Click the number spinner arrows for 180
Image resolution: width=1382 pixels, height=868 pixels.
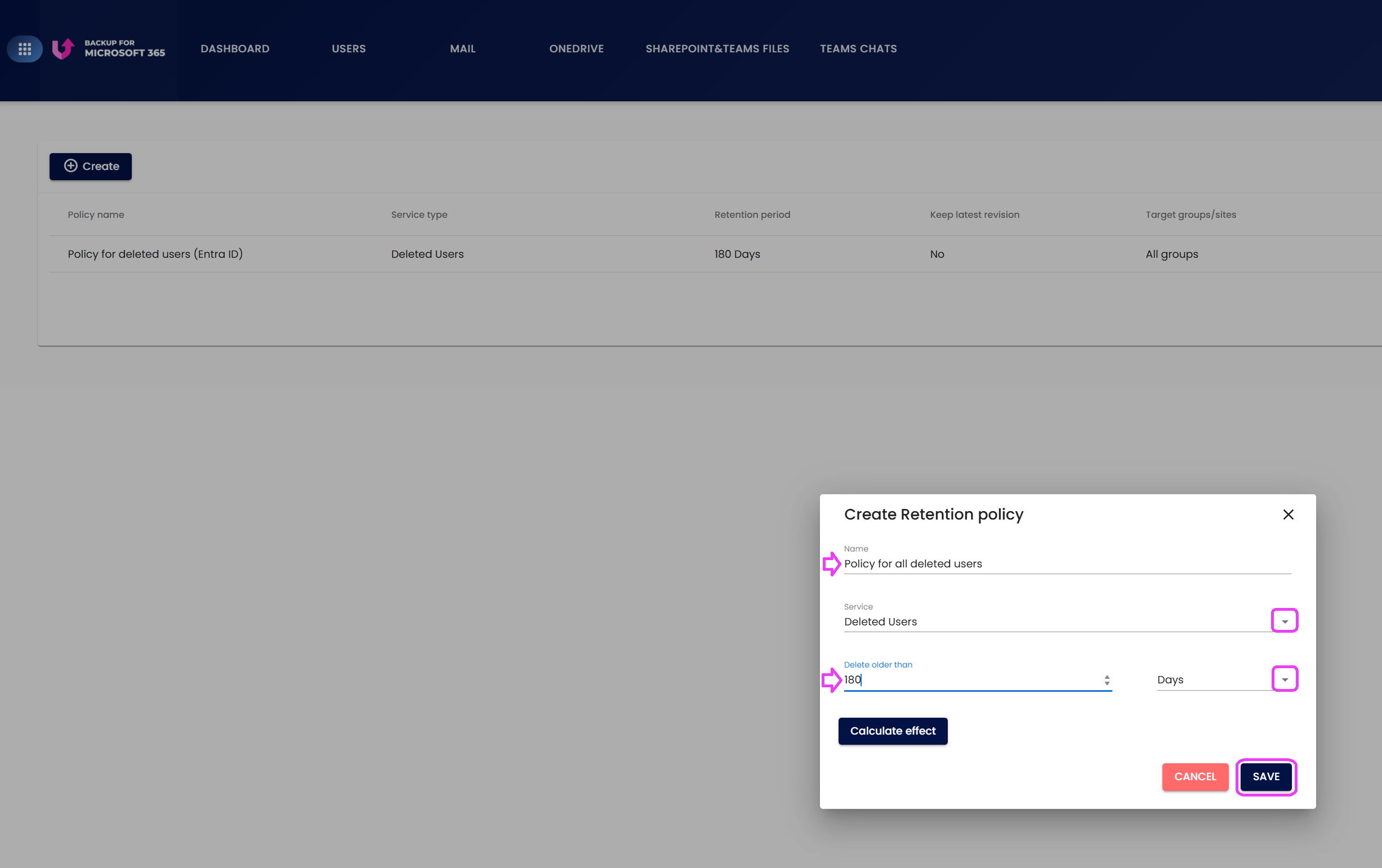pos(1107,680)
